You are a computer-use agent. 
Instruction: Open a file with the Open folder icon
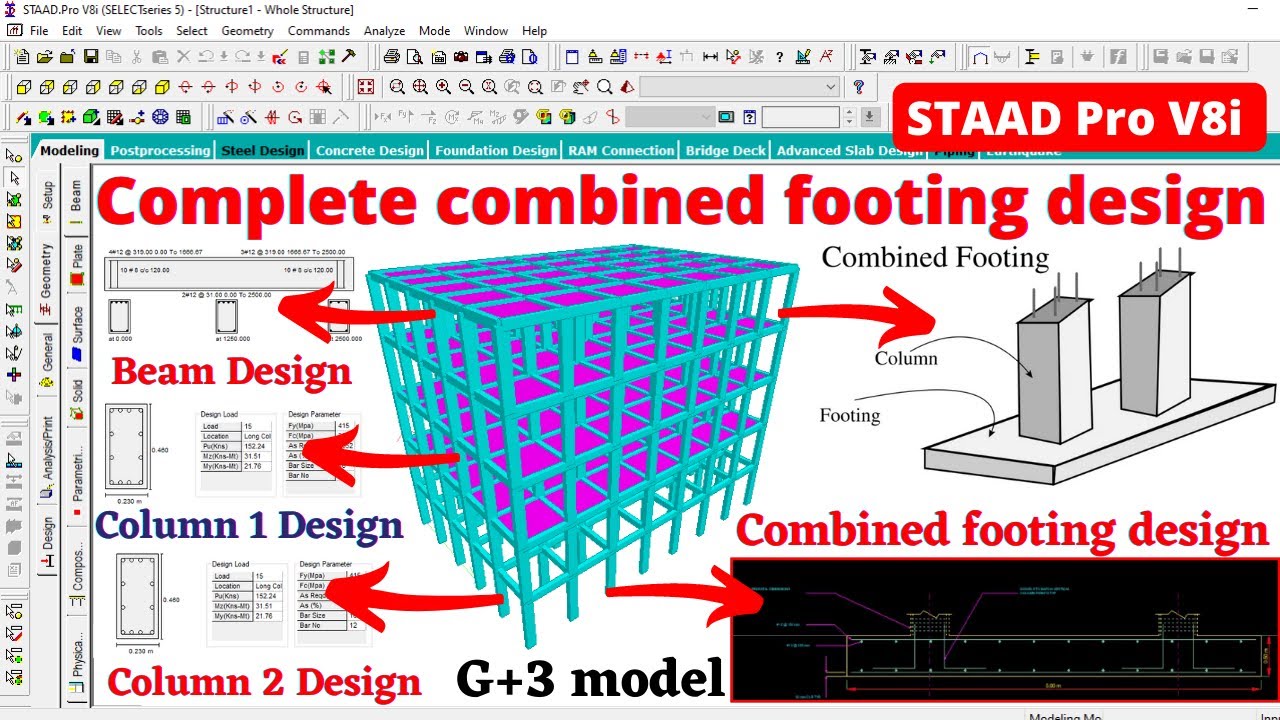[x=45, y=57]
